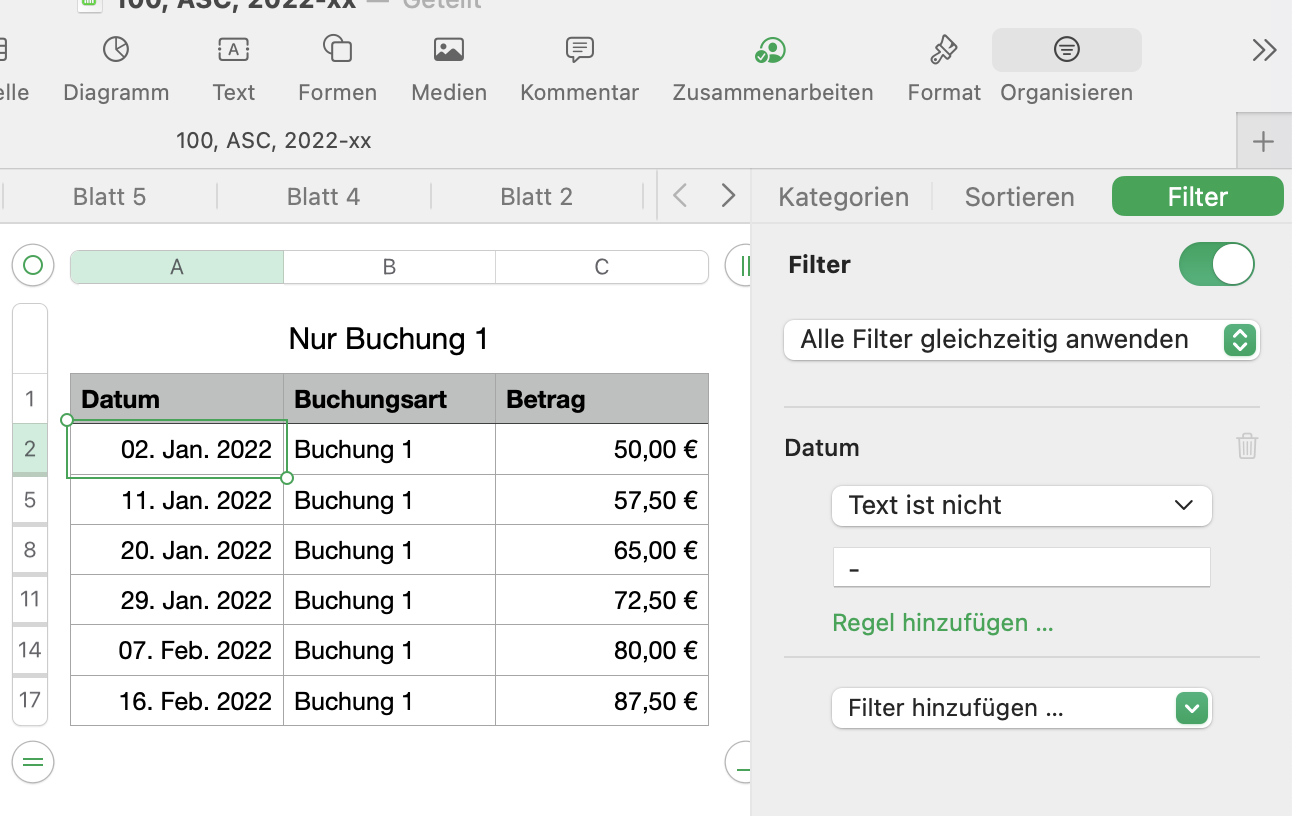The width and height of the screenshot is (1292, 816).
Task: Delete the Datum filter rule
Action: tap(1246, 446)
